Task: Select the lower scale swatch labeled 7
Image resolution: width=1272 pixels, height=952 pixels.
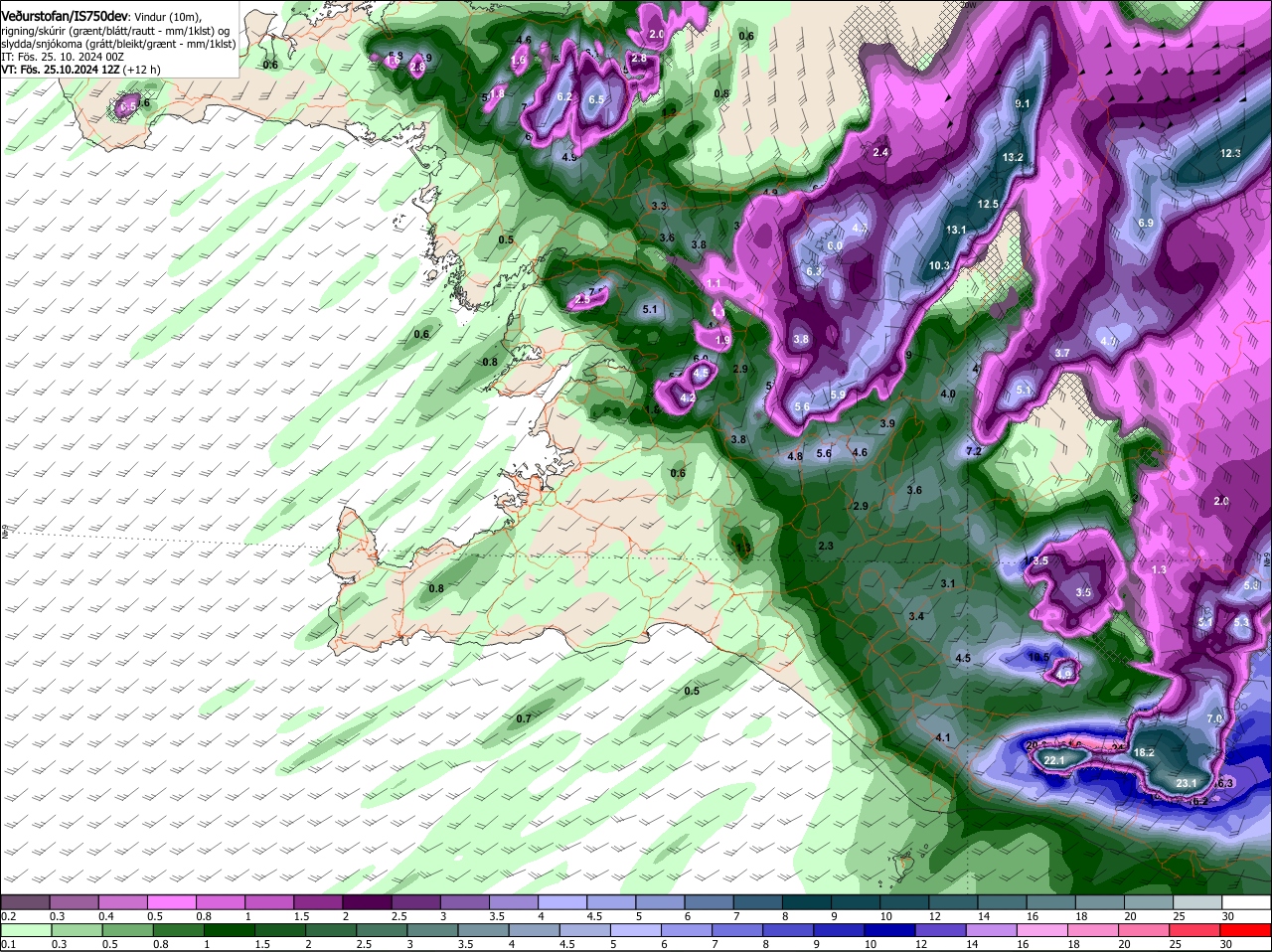Action: (737, 929)
